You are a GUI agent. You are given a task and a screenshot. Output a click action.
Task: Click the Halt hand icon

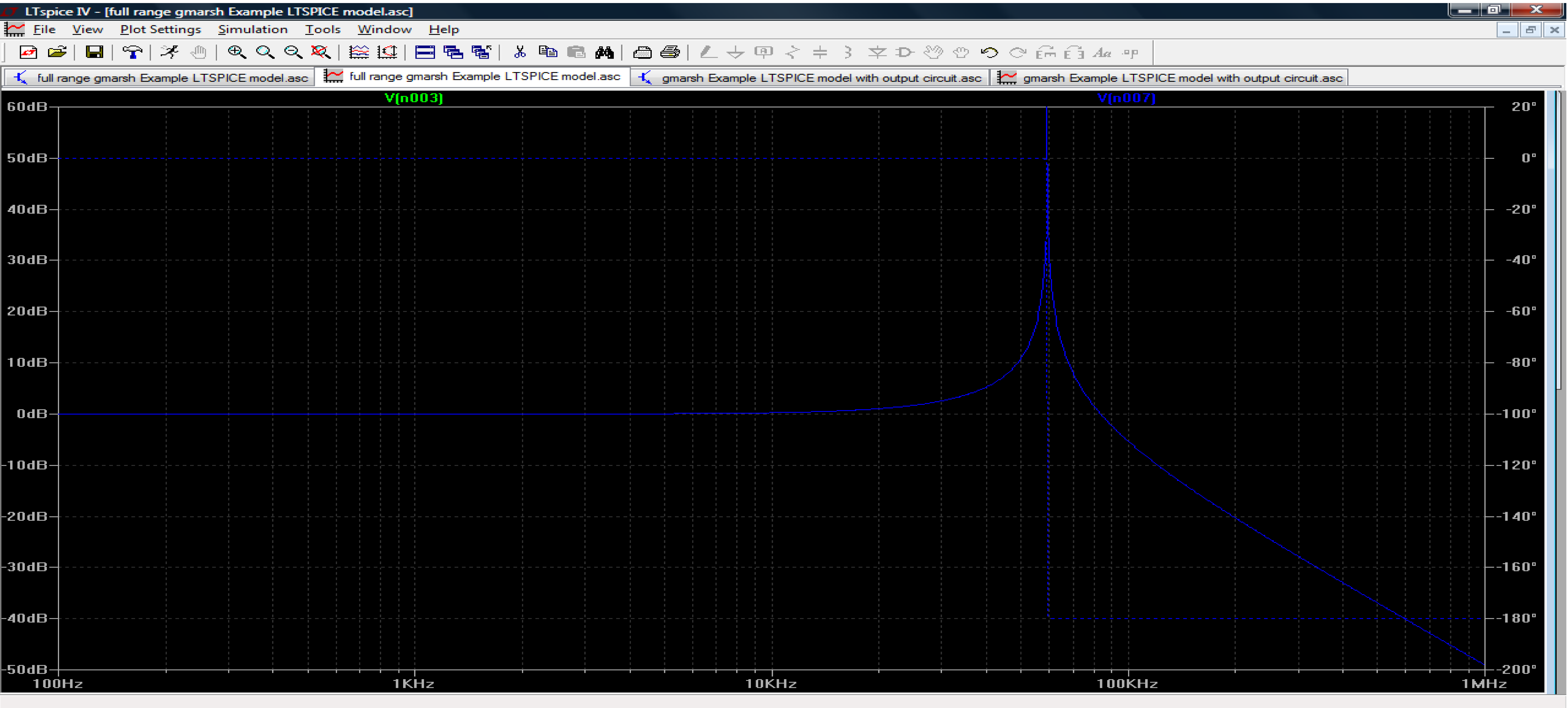pos(199,52)
